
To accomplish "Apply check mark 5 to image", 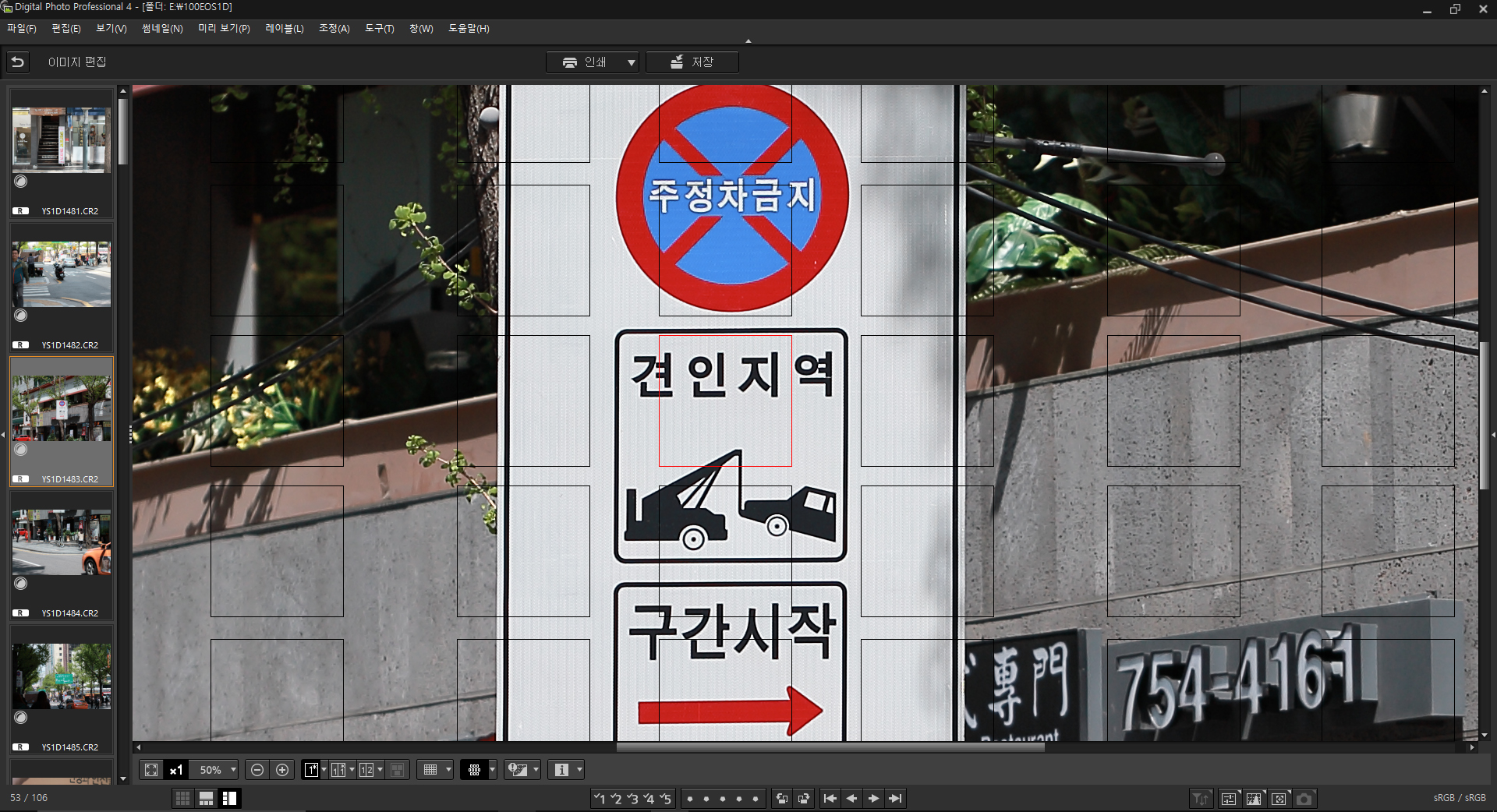I will [x=664, y=798].
